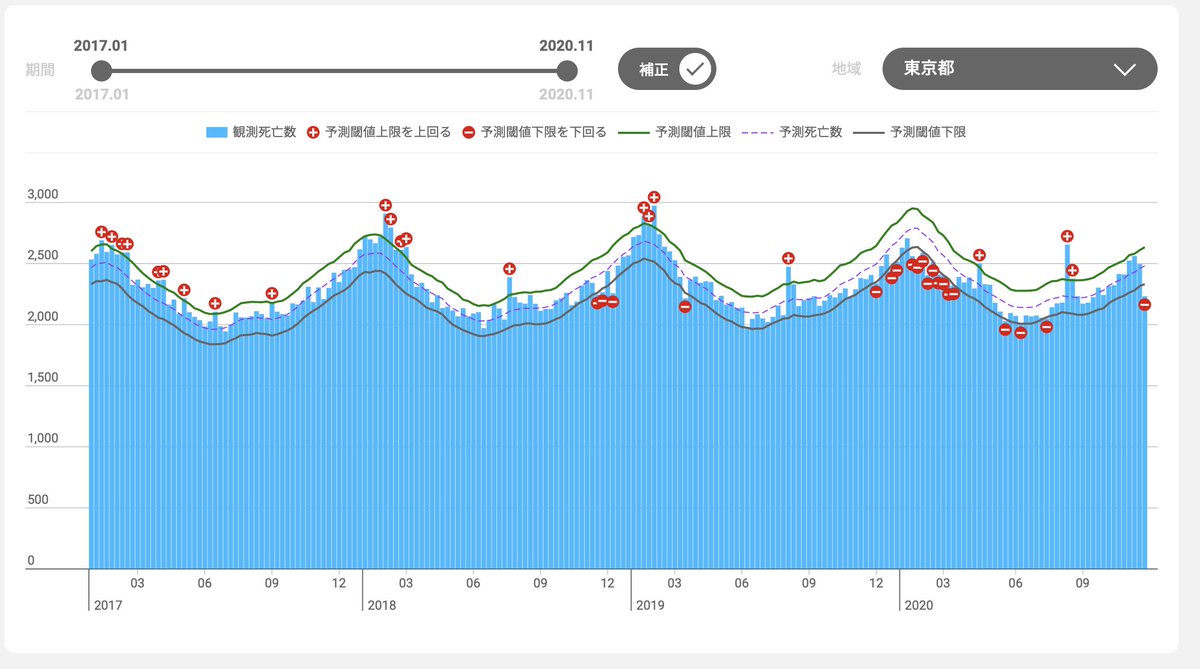Click the plus marker above the July 2018 bar

point(509,268)
